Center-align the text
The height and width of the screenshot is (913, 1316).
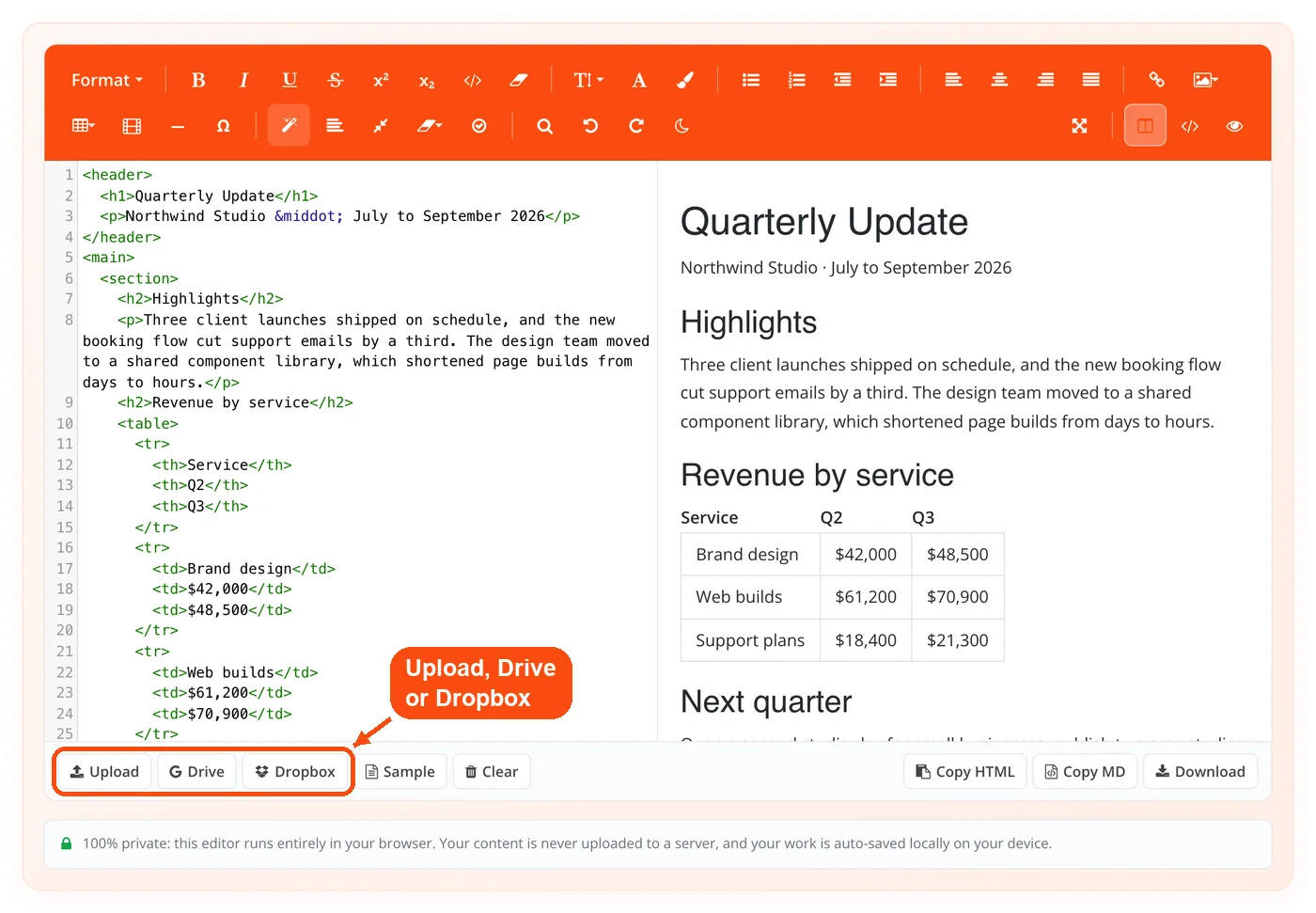pos(999,80)
